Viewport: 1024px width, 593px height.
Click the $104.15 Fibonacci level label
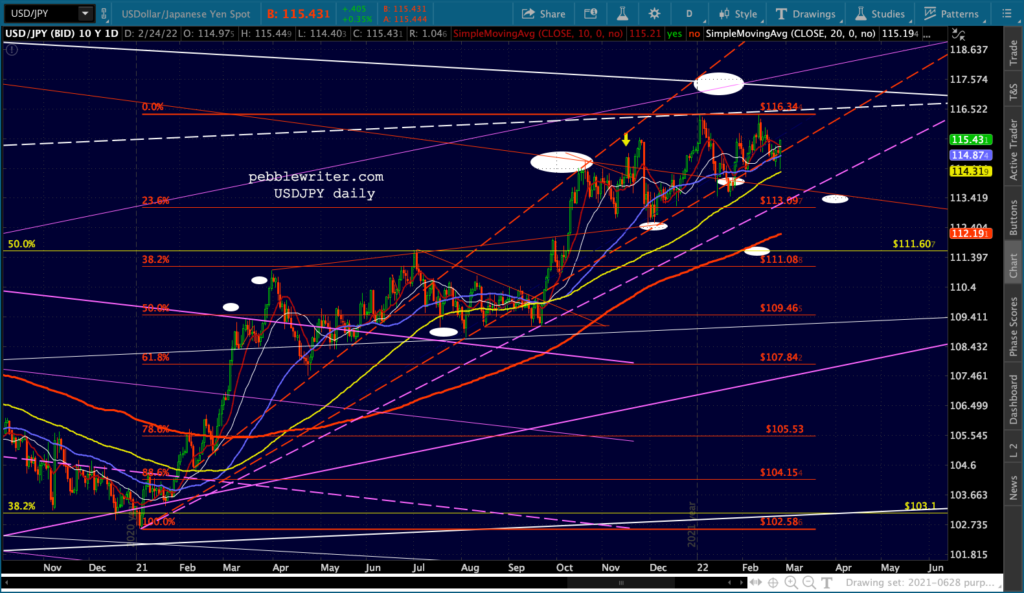pyautogui.click(x=781, y=472)
